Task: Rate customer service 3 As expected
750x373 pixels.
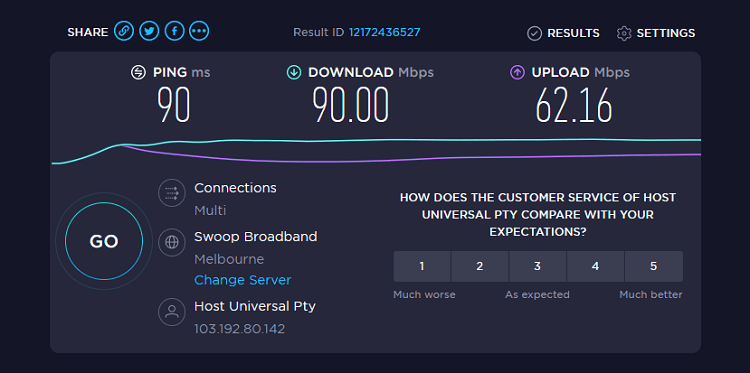Action: tap(538, 266)
